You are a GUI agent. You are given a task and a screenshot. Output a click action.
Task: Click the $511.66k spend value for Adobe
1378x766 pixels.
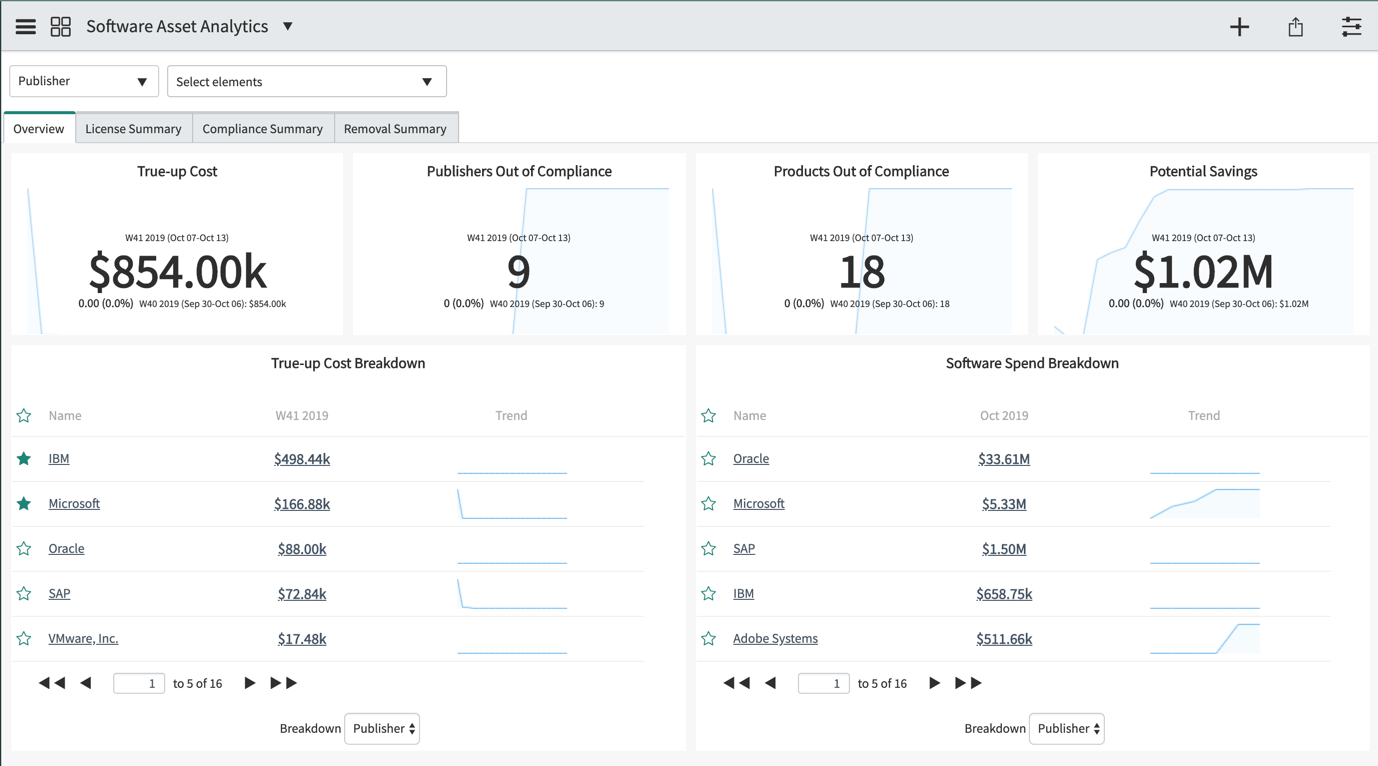[1004, 639]
